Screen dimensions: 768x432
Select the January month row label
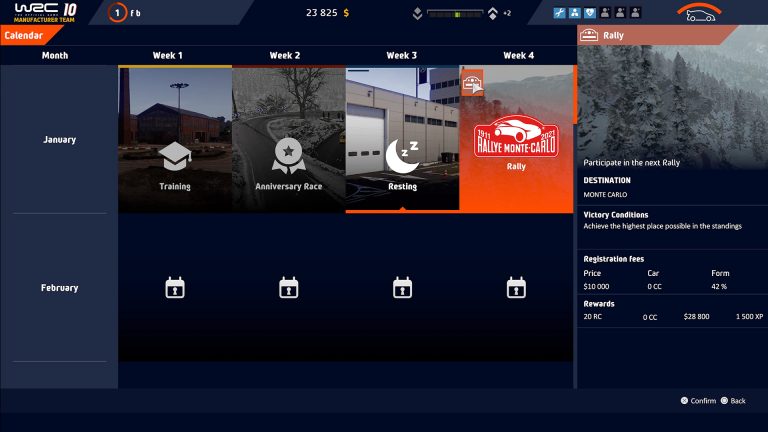click(59, 140)
